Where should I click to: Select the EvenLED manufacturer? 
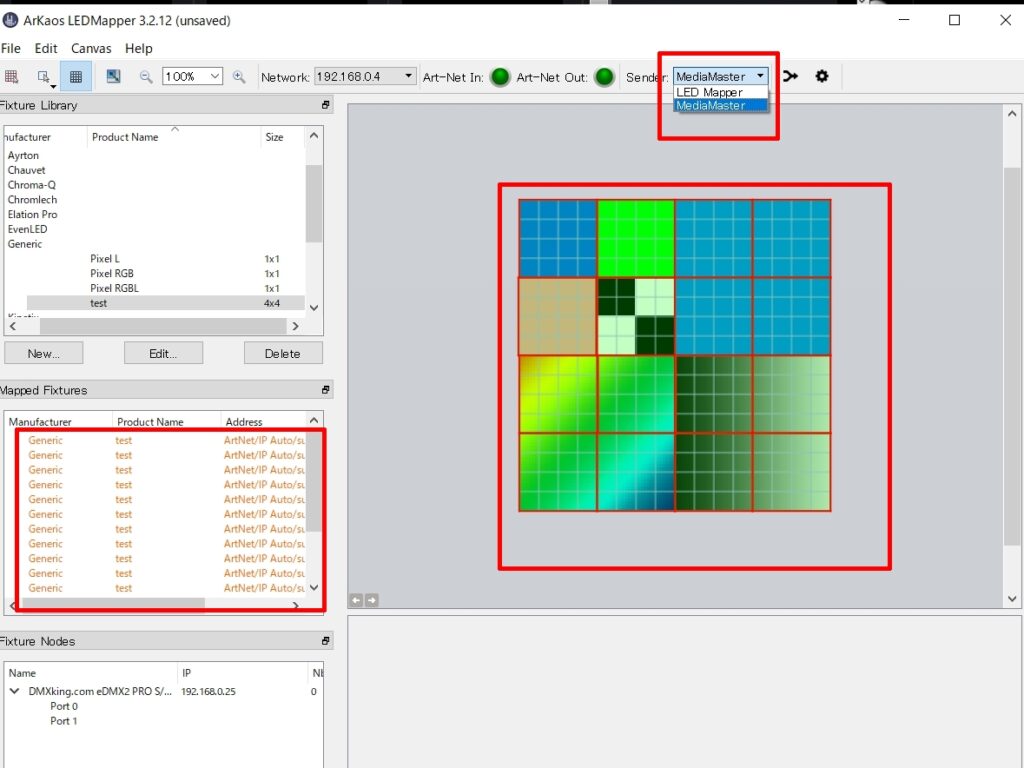pos(27,229)
